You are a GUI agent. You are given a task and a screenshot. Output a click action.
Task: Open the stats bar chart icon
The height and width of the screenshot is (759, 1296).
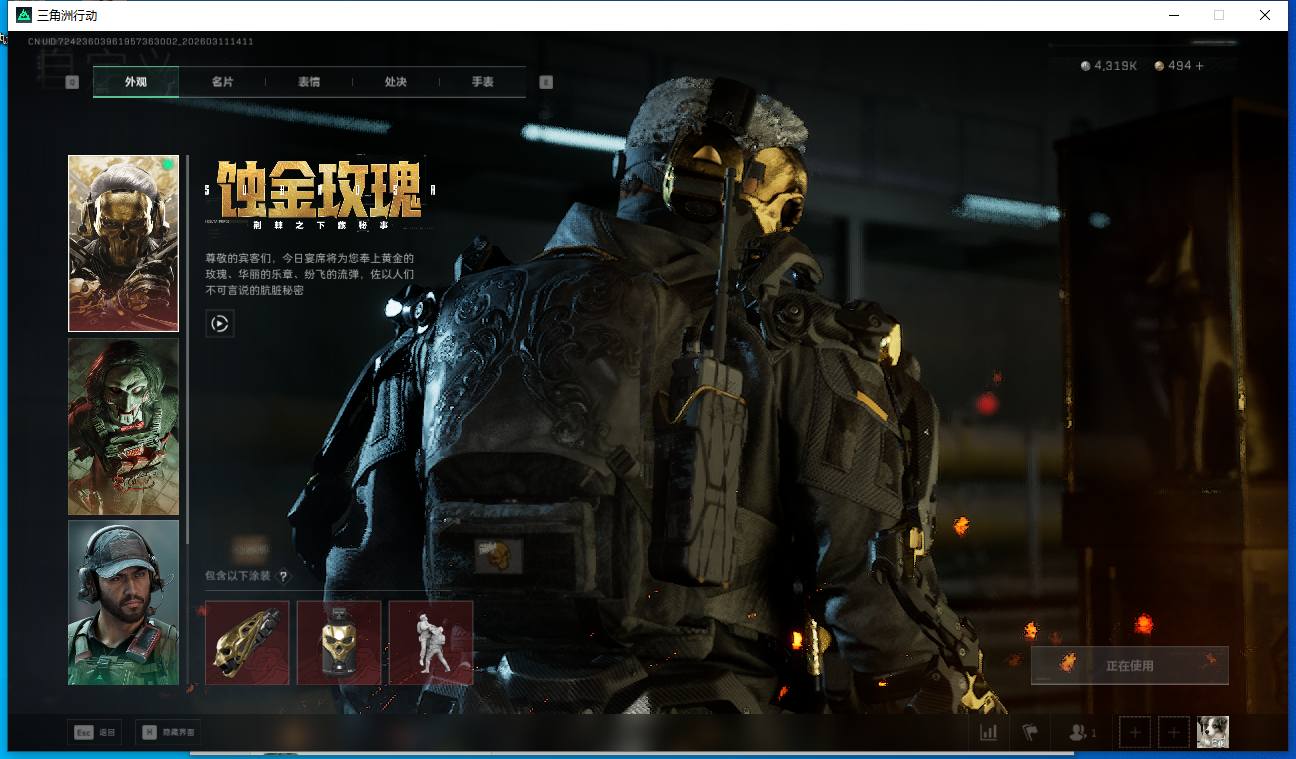click(988, 733)
